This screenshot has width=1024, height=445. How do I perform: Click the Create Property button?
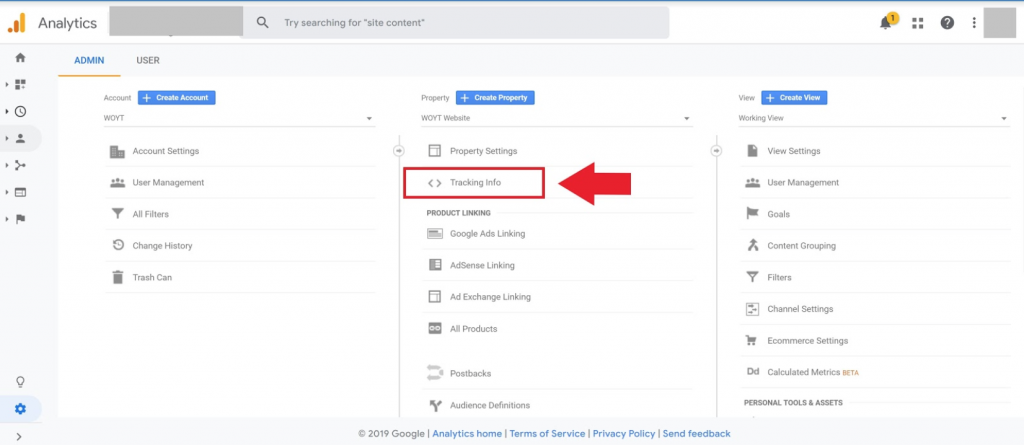tap(495, 97)
